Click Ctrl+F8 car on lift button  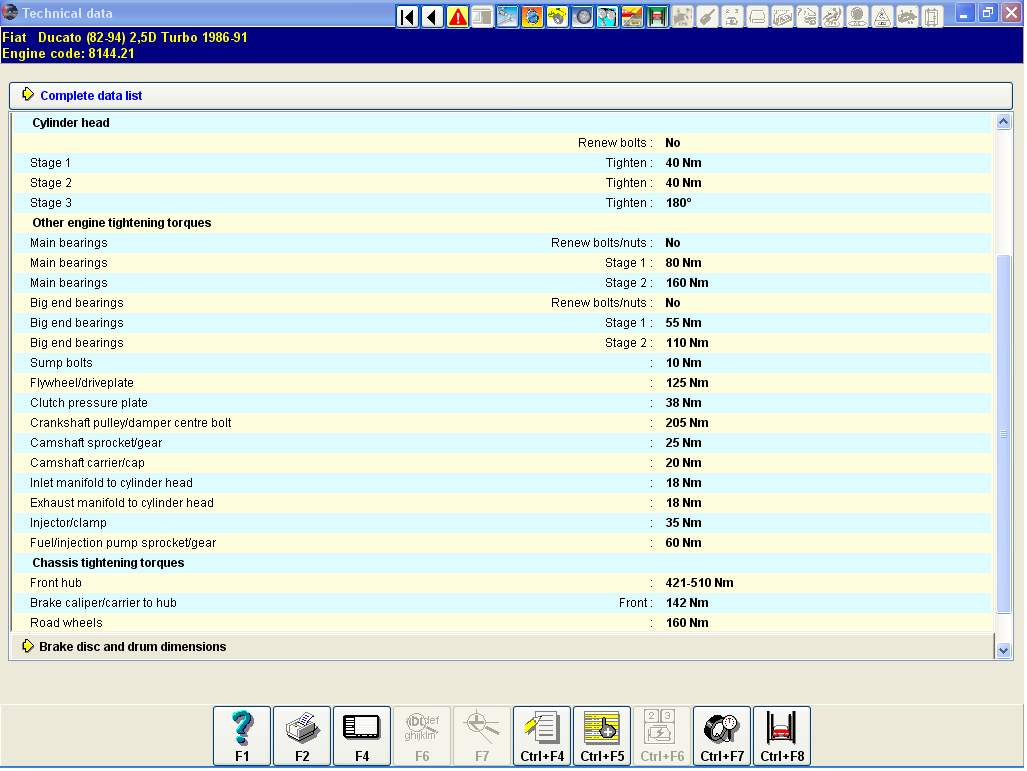[782, 736]
